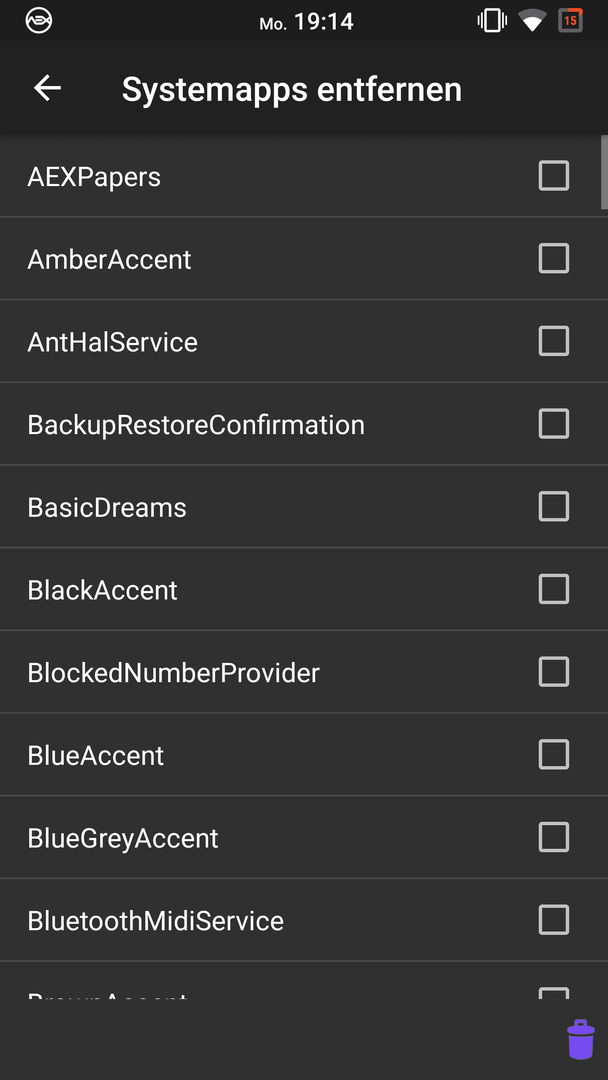Image resolution: width=608 pixels, height=1080 pixels.
Task: Tap the purple trash delete icon
Action: tap(580, 1039)
